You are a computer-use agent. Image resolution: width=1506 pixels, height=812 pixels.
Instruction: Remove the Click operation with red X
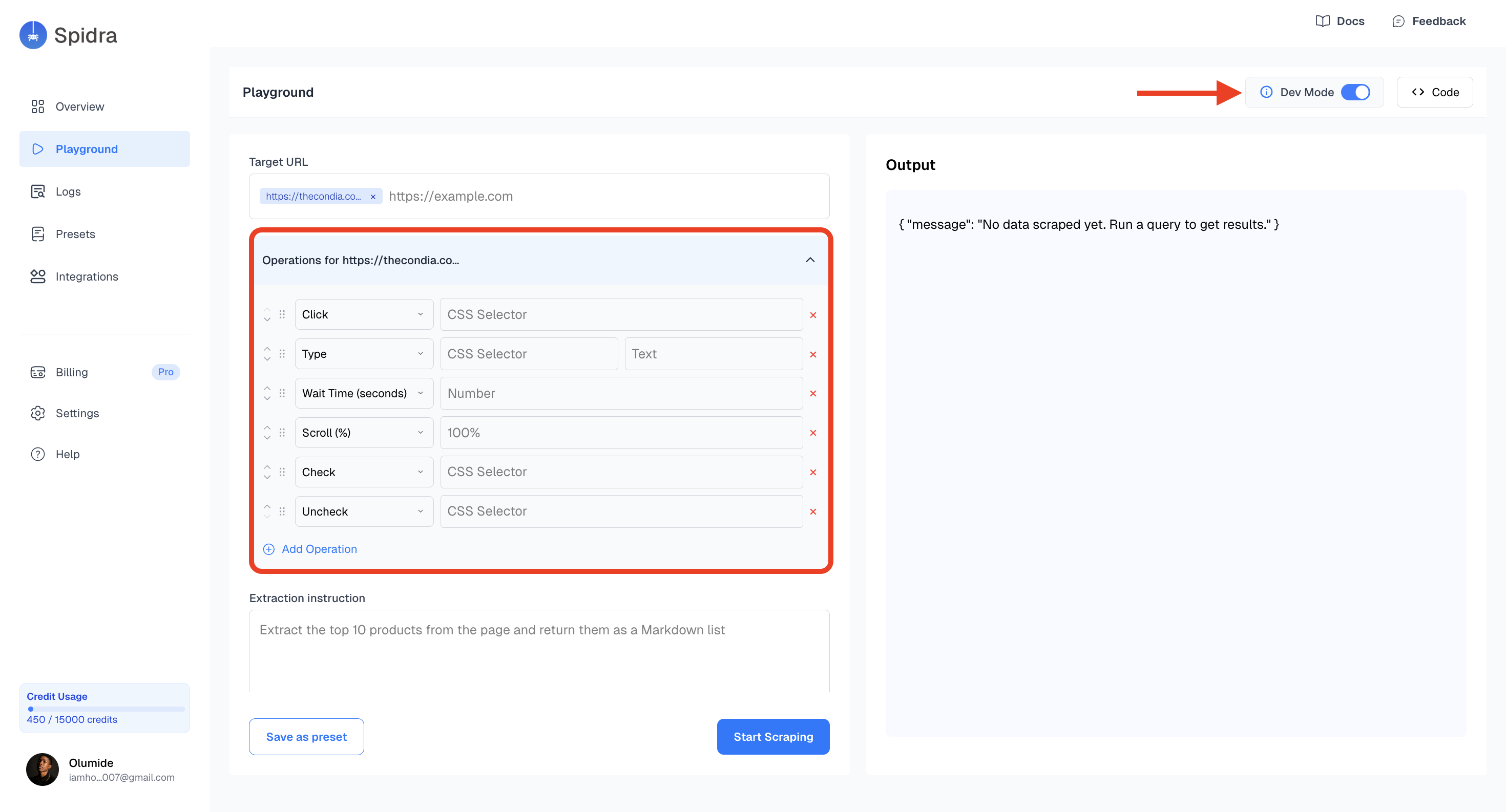pyautogui.click(x=812, y=315)
